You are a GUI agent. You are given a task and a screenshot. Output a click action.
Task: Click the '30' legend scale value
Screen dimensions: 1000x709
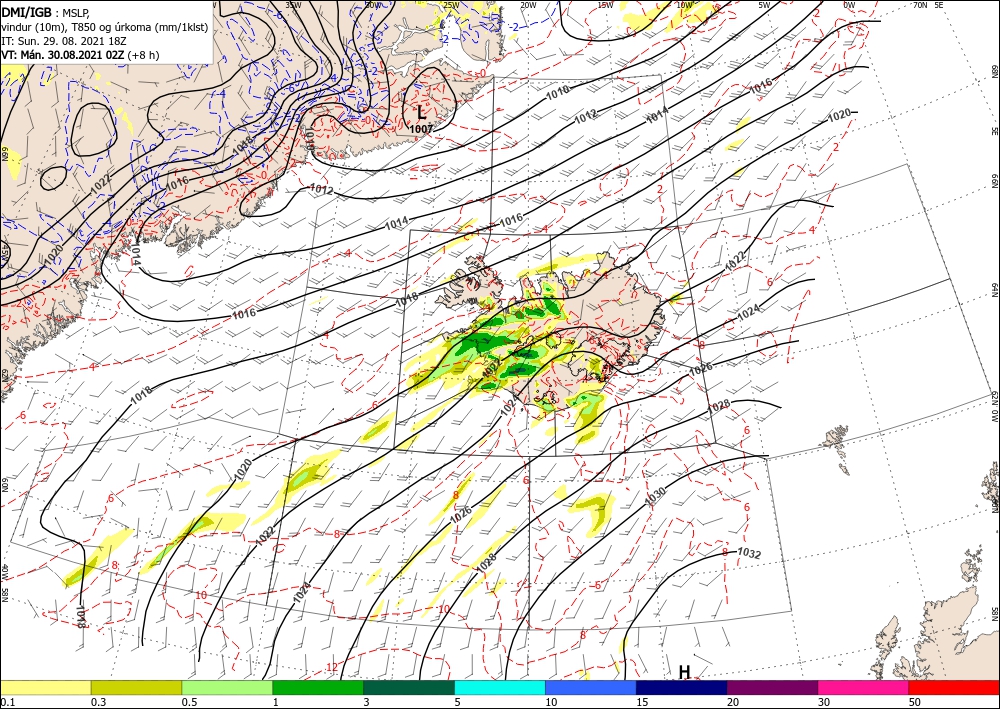coord(824,702)
